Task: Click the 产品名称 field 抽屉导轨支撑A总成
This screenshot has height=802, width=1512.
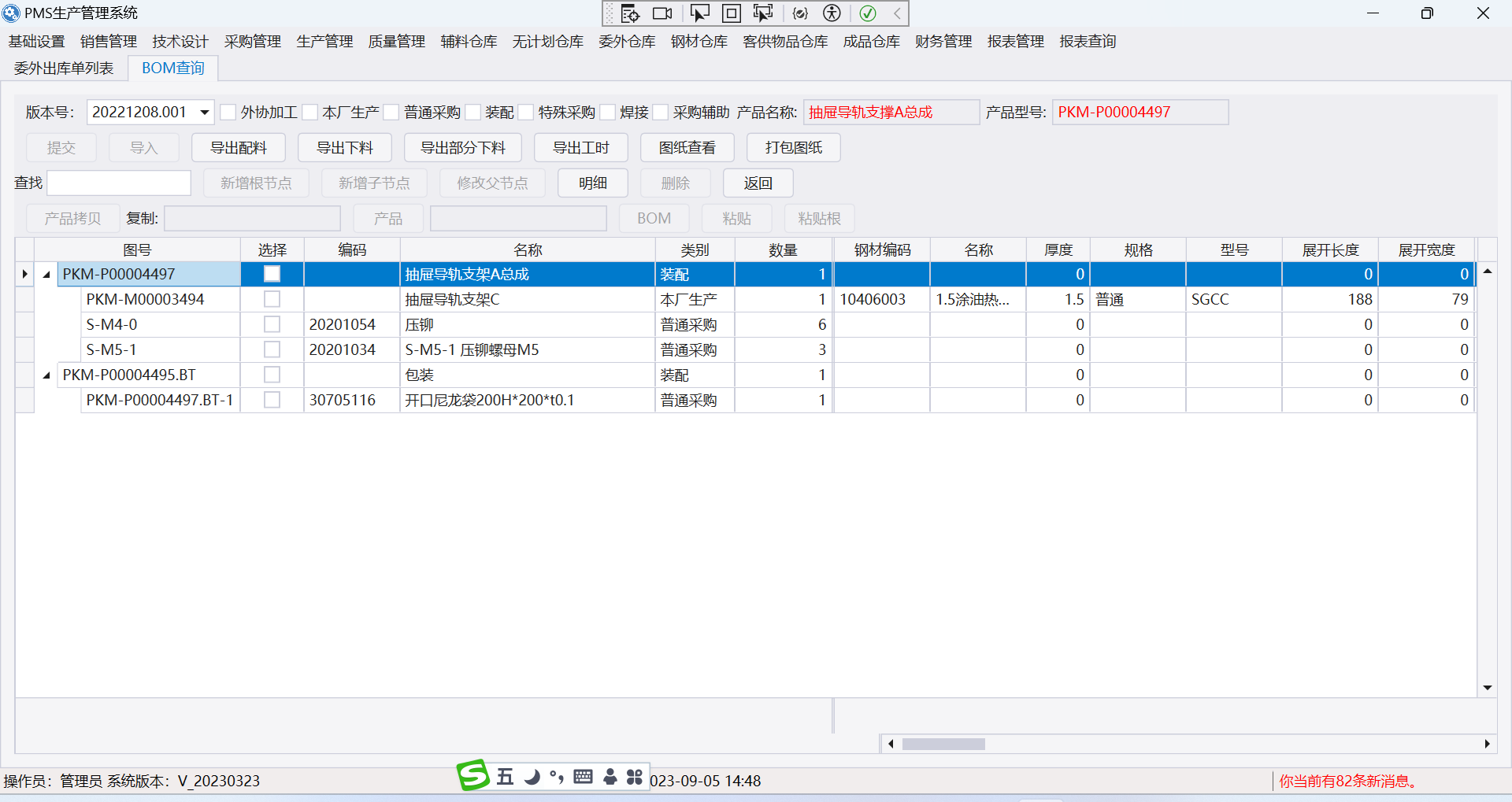Action: pyautogui.click(x=891, y=112)
